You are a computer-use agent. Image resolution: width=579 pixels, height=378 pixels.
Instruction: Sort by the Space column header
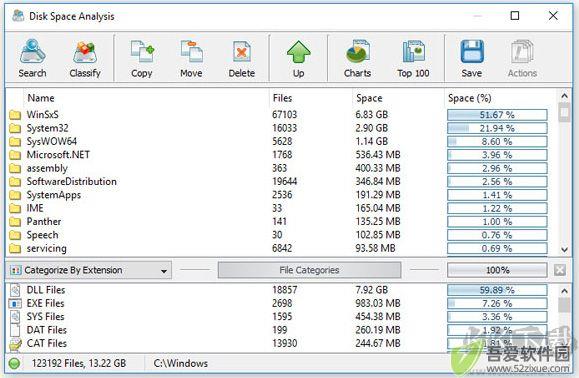(x=369, y=98)
